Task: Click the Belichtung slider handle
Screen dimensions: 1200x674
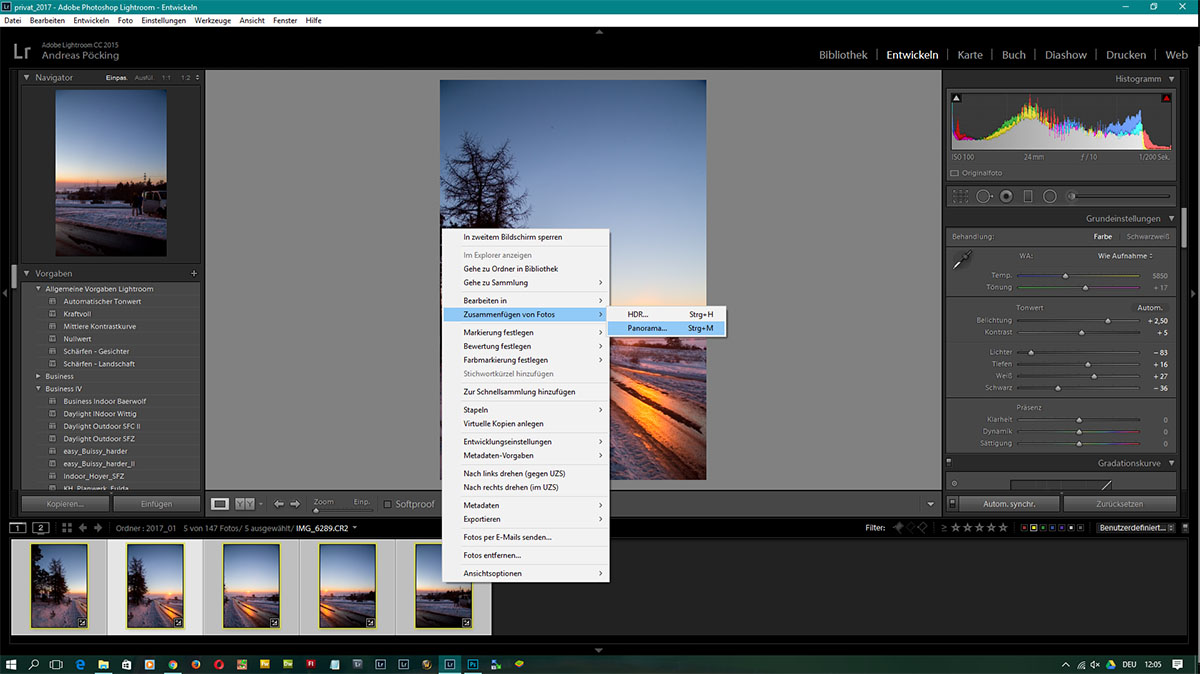Action: [1108, 321]
